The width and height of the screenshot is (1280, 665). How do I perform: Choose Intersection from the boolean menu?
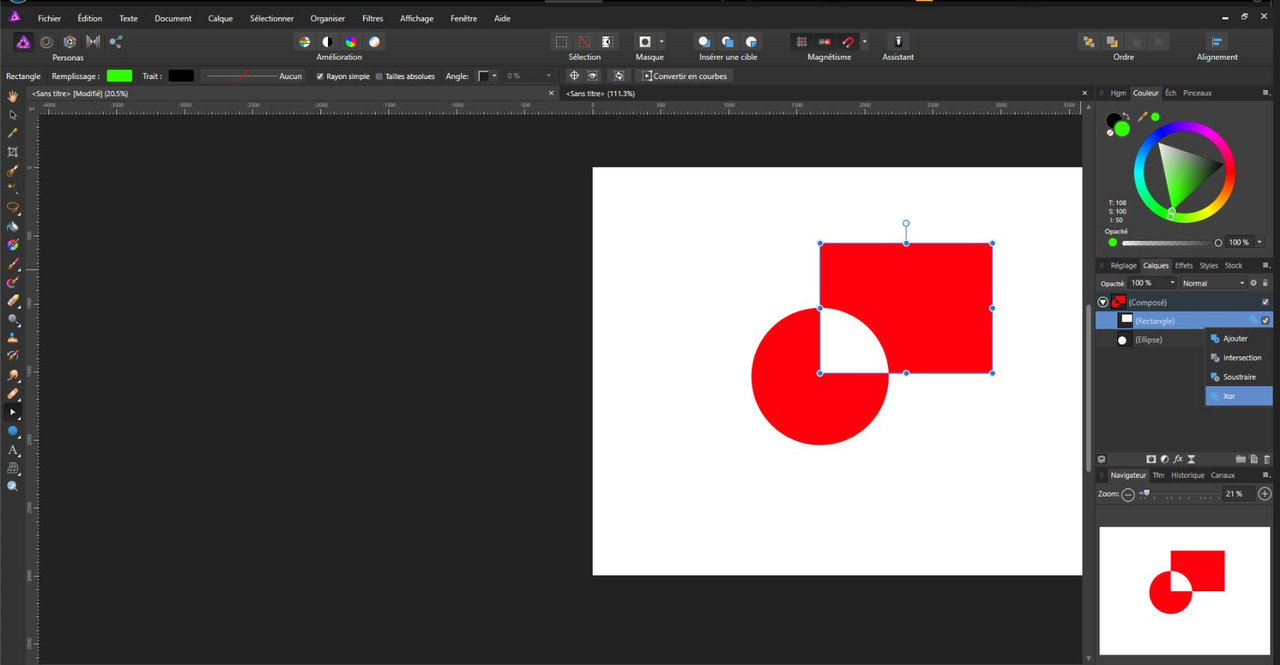[1239, 358]
